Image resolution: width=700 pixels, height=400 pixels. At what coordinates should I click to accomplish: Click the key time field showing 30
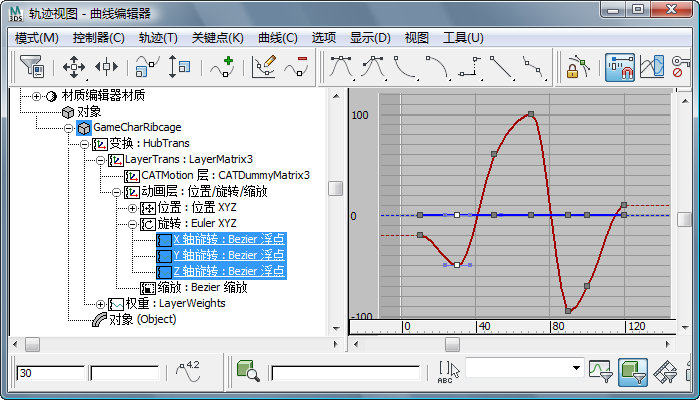tap(50, 373)
